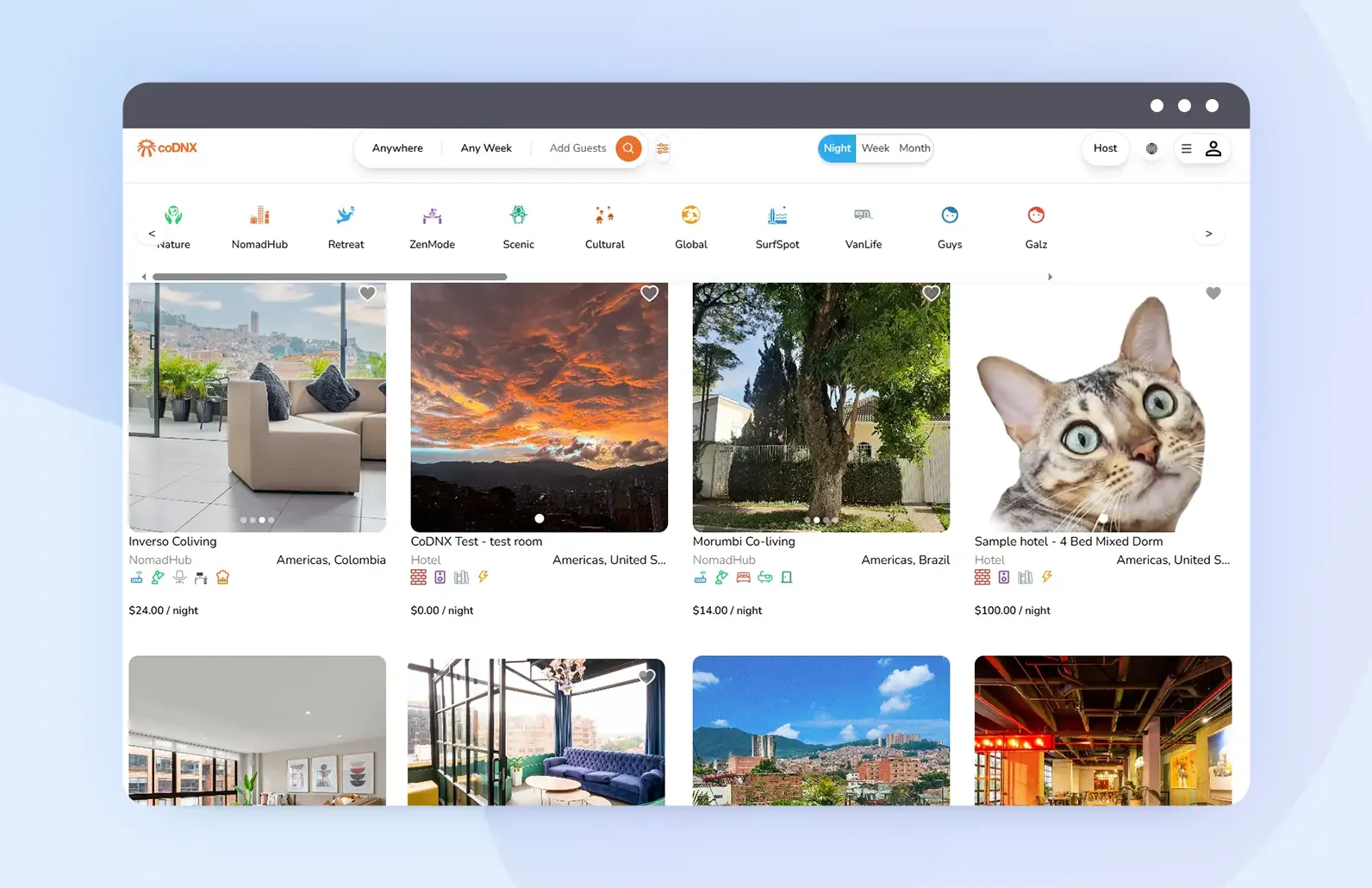Click Sample hotel's lightning bolt icon
The height and width of the screenshot is (888, 1372).
click(x=1047, y=578)
